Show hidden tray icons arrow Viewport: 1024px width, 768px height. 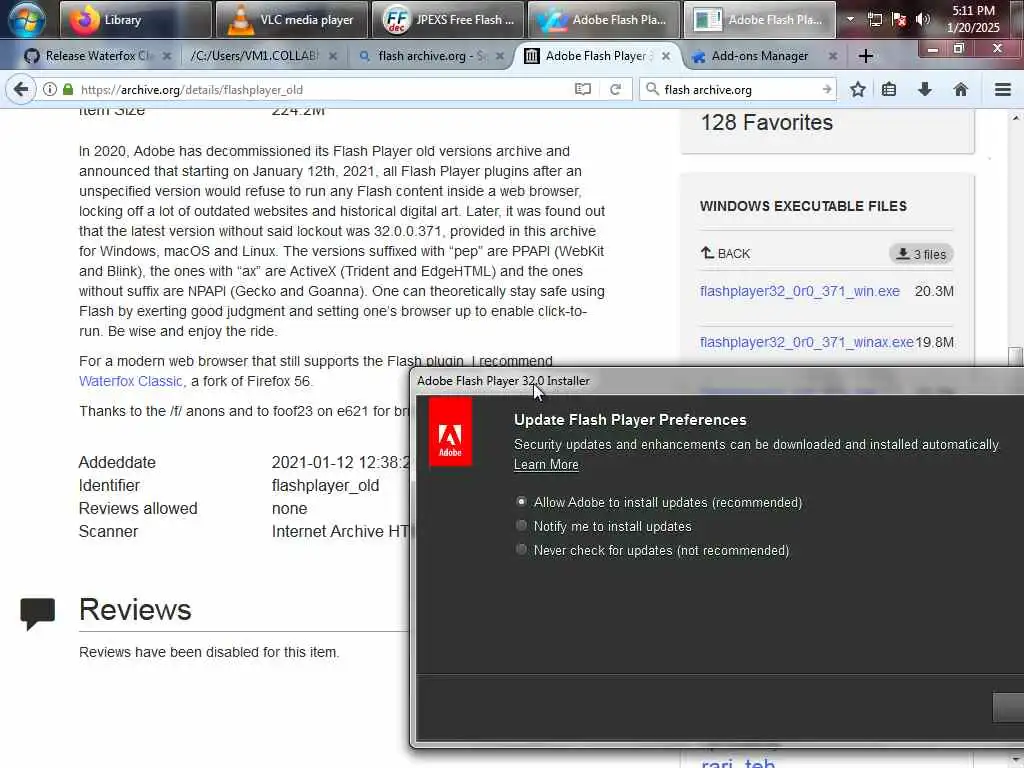[850, 20]
